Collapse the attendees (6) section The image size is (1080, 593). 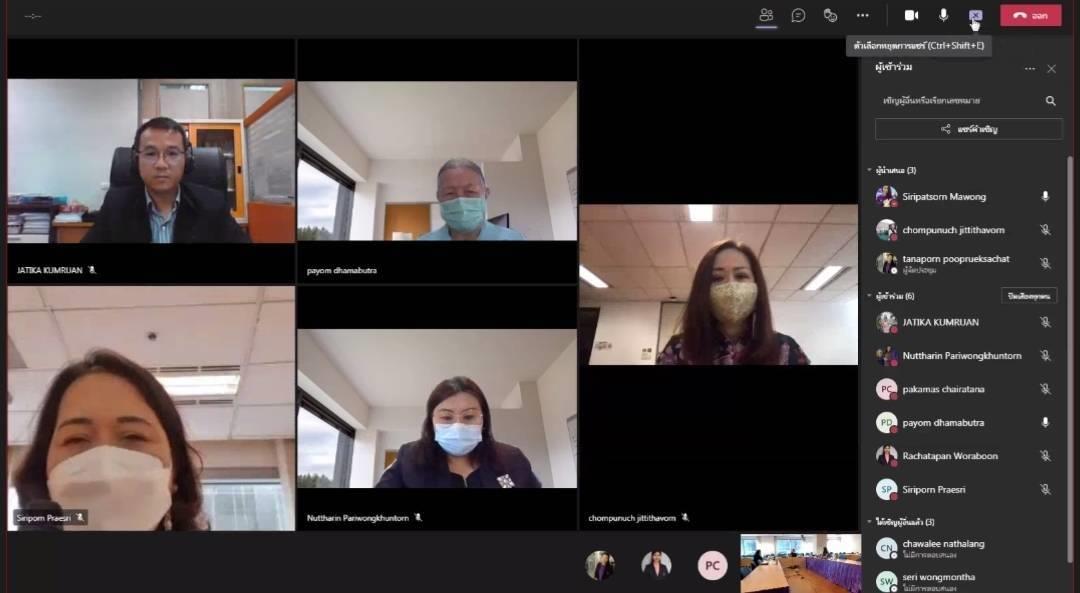870,296
